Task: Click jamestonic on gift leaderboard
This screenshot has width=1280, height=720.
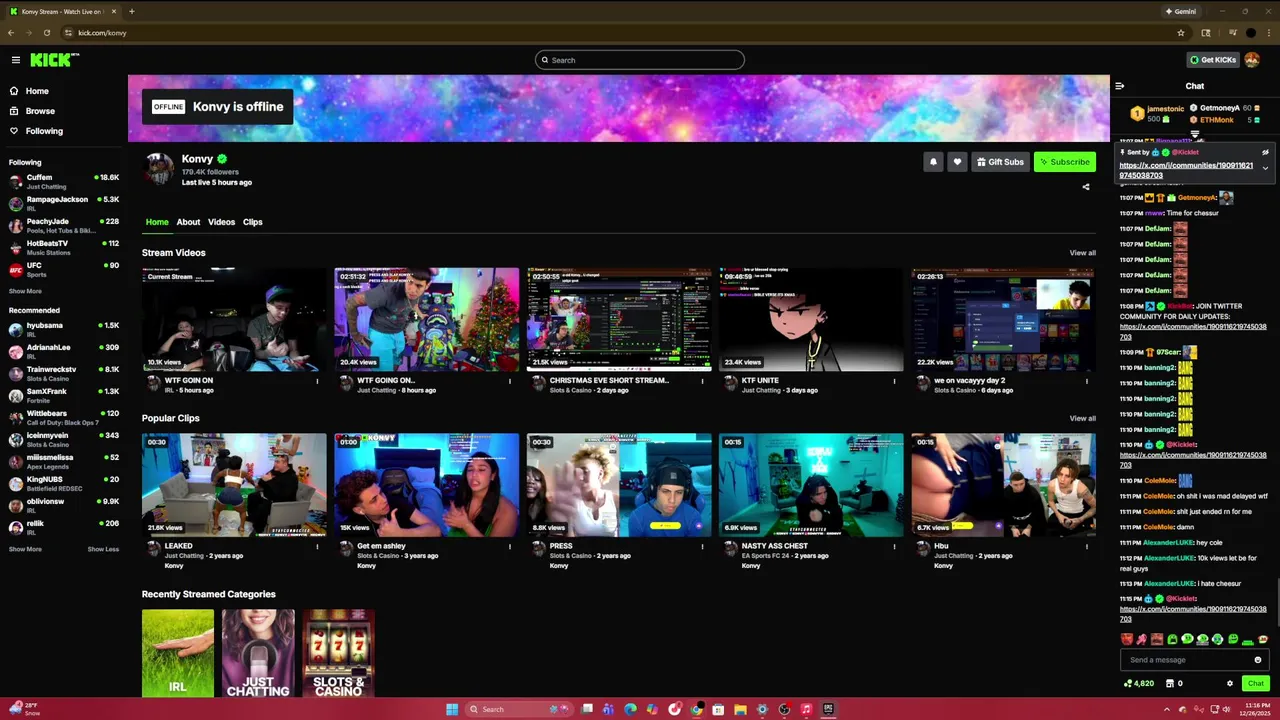Action: pos(1165,108)
